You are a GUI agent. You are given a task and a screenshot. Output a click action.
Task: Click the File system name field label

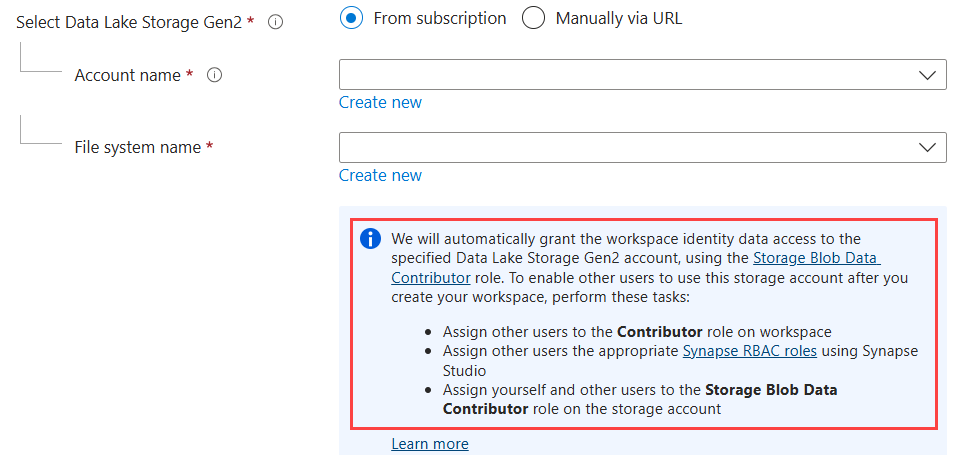137,147
